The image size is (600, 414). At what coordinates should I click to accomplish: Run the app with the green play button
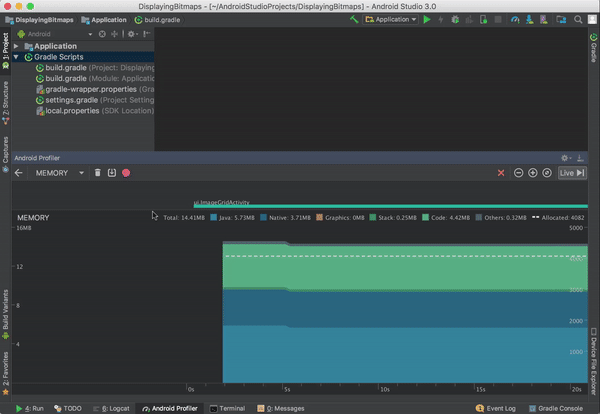tap(427, 20)
